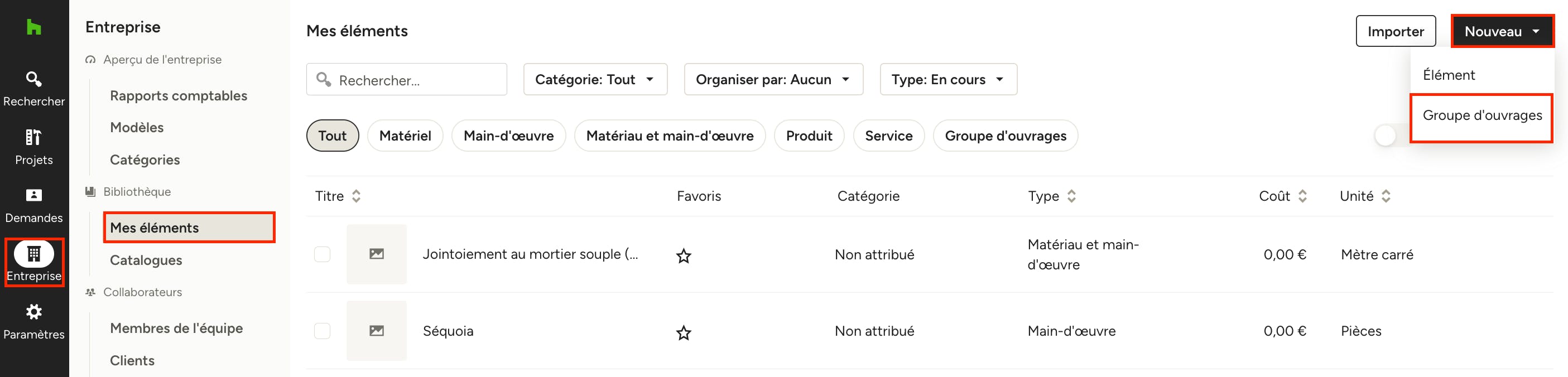
Task: Expand the Catégorie: Tout dropdown
Action: tap(595, 79)
